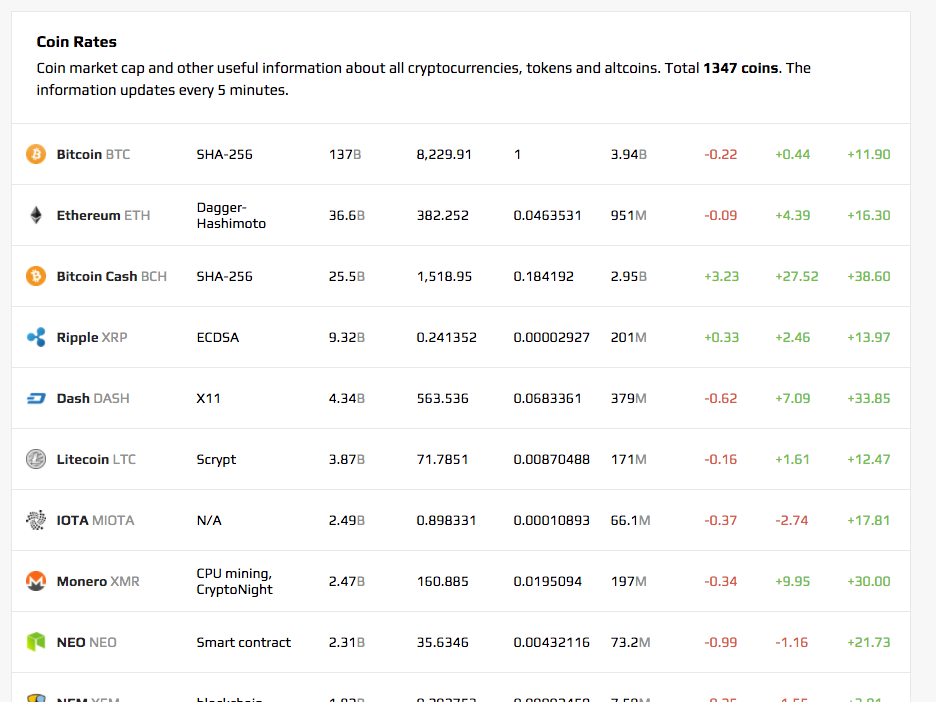Image resolution: width=936 pixels, height=702 pixels.
Task: Open the Bitcoin BTC coin link
Action: pos(93,154)
